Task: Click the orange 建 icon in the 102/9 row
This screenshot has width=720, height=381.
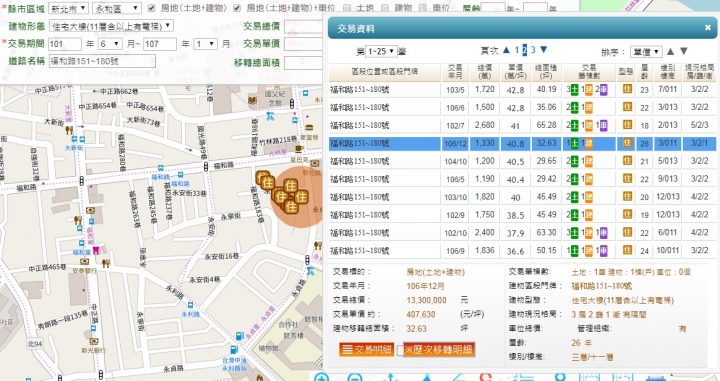Action: tap(589, 215)
